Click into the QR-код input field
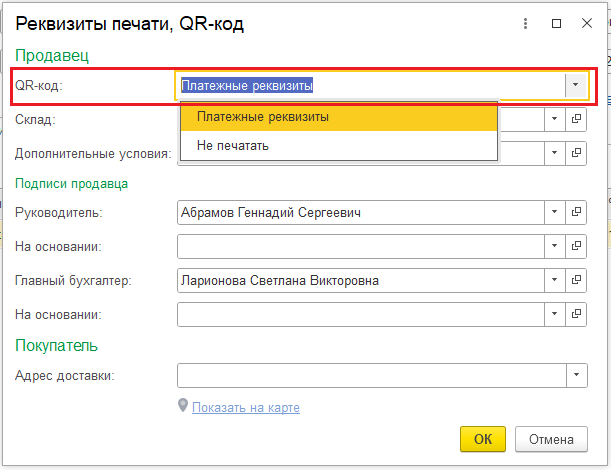 tap(371, 85)
